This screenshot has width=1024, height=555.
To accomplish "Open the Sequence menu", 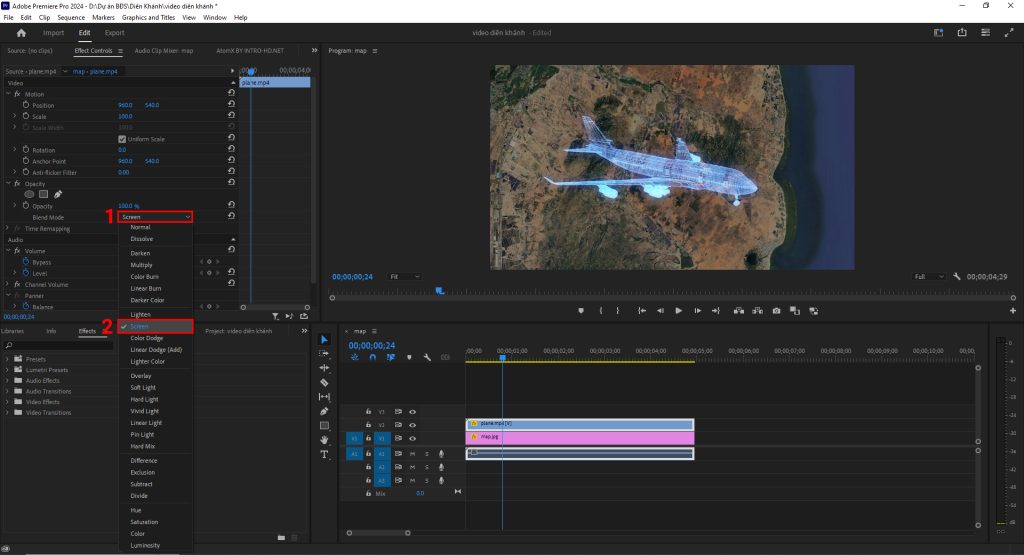I will point(71,18).
